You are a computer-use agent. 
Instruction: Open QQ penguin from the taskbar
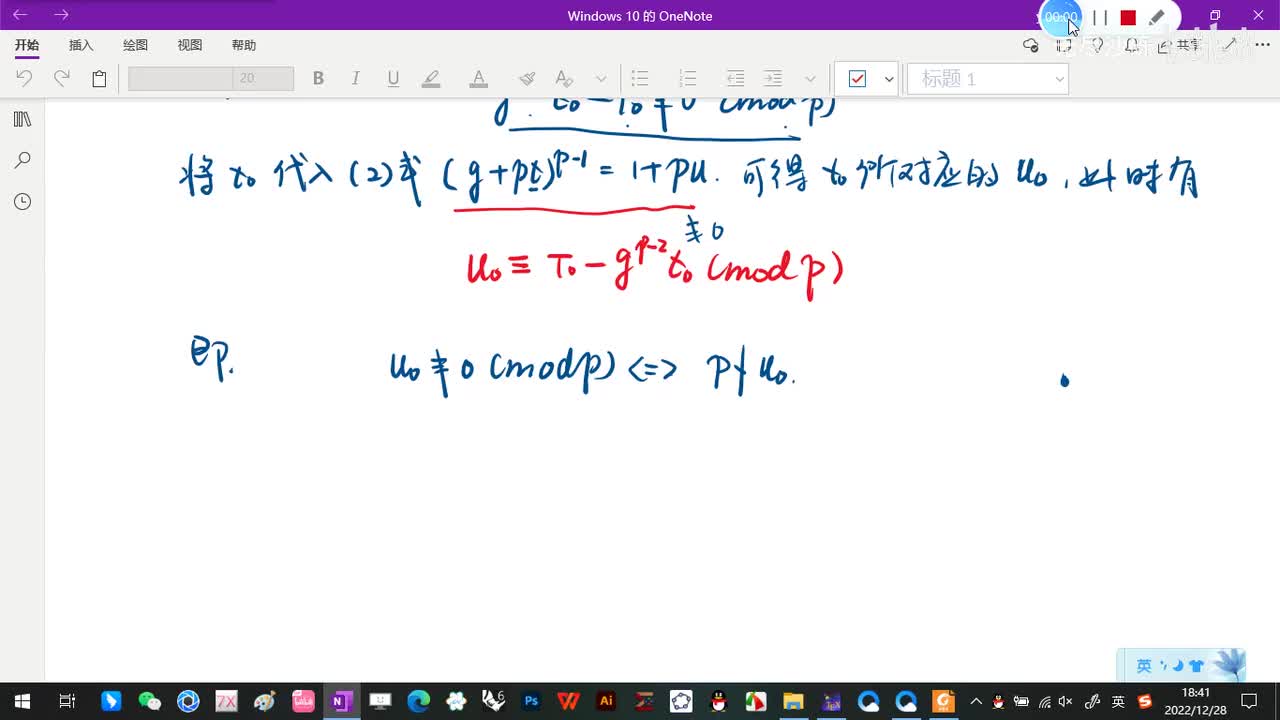[718, 701]
